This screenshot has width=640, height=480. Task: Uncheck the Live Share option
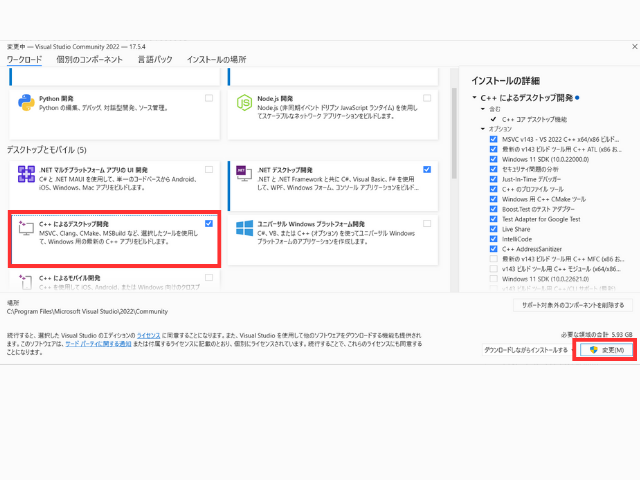click(x=493, y=229)
